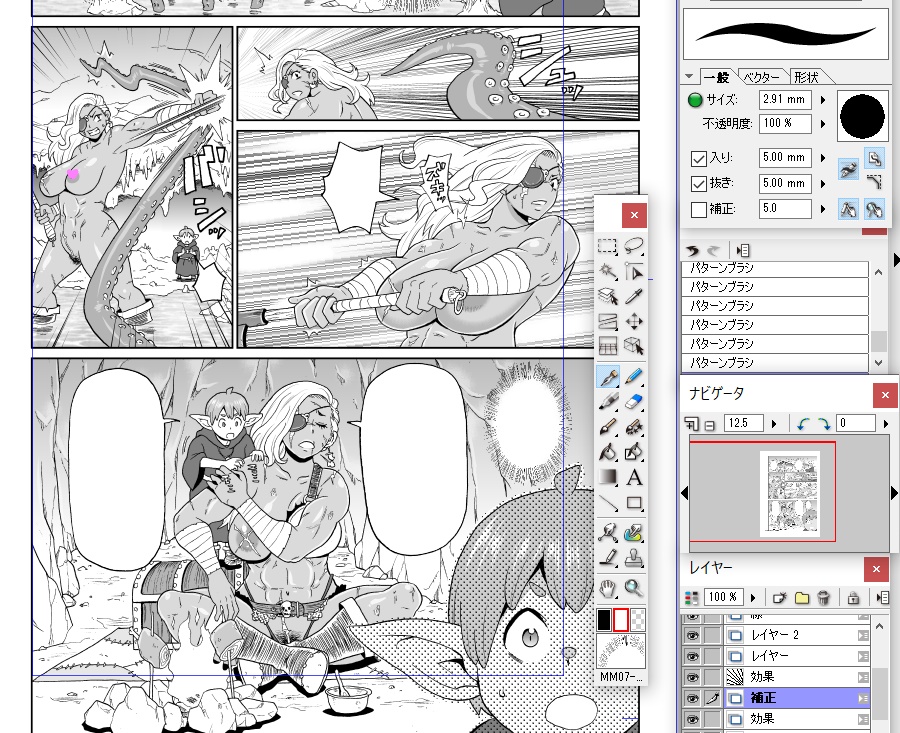Click the Navigator page thumbnail
Image resolution: width=900 pixels, height=733 pixels.
pos(790,494)
